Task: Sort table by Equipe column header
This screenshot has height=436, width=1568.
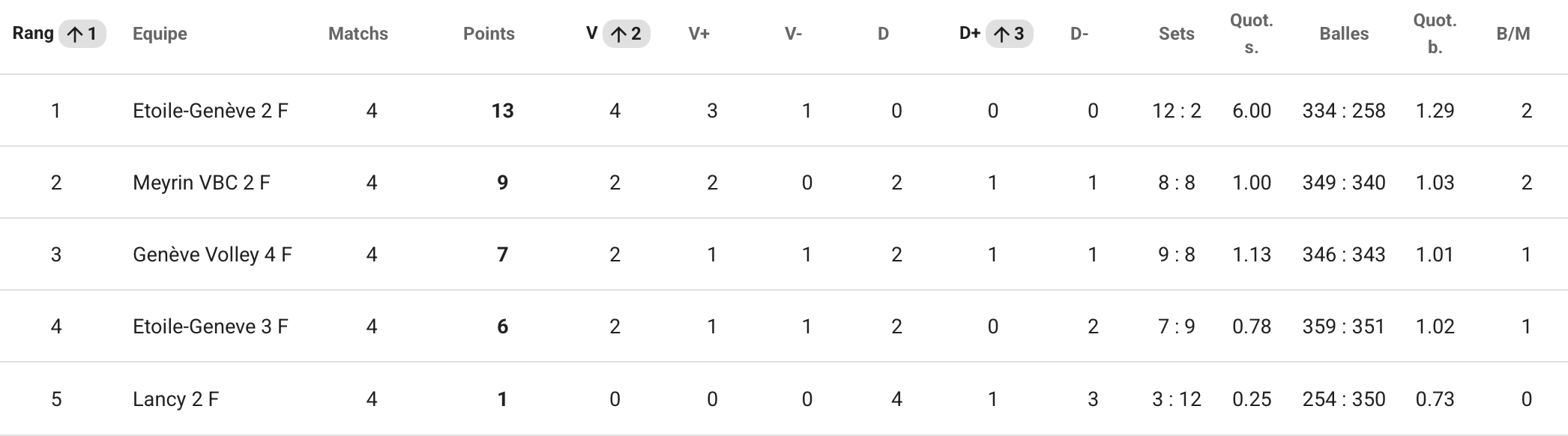Action: [160, 34]
